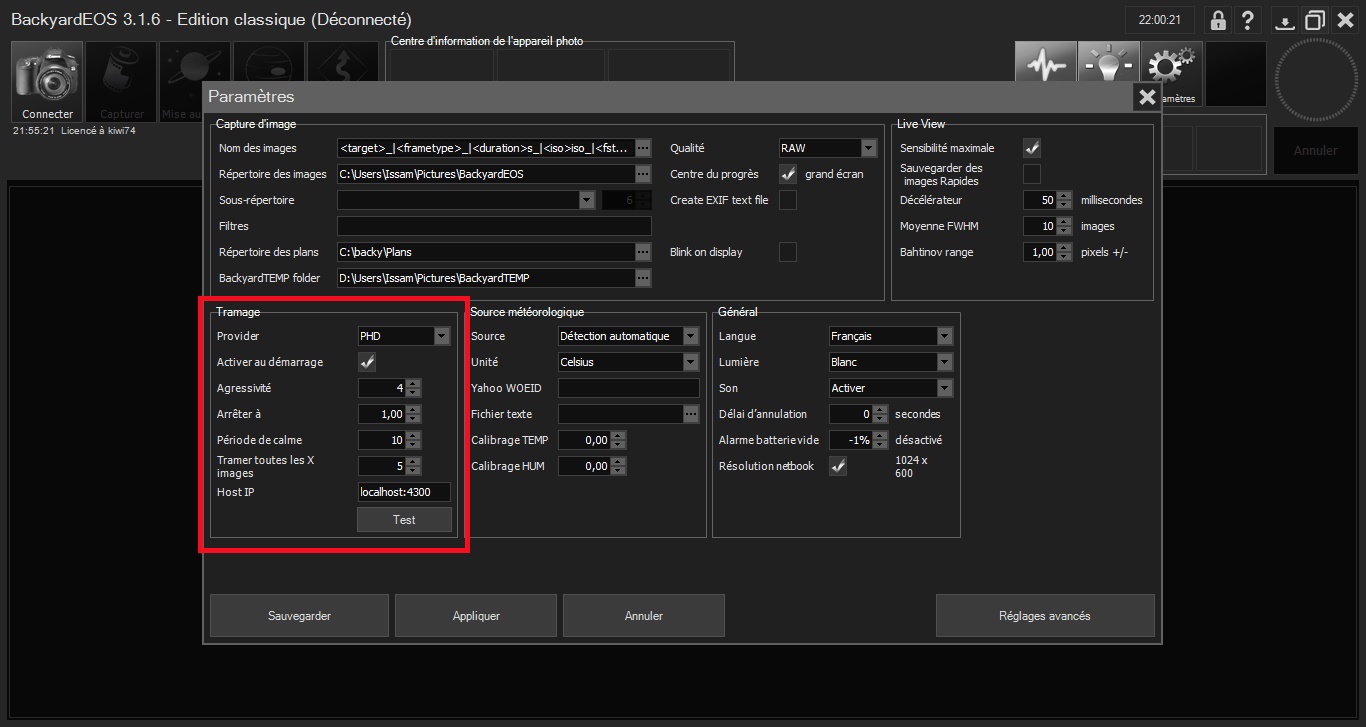Click the Connecter camera icon
Image resolution: width=1366 pixels, height=727 pixels.
(48, 82)
